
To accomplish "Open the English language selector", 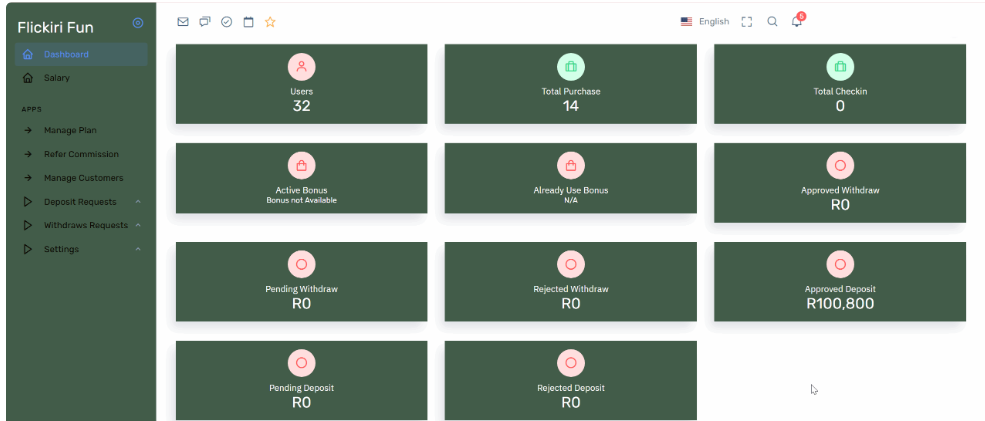I will point(705,22).
